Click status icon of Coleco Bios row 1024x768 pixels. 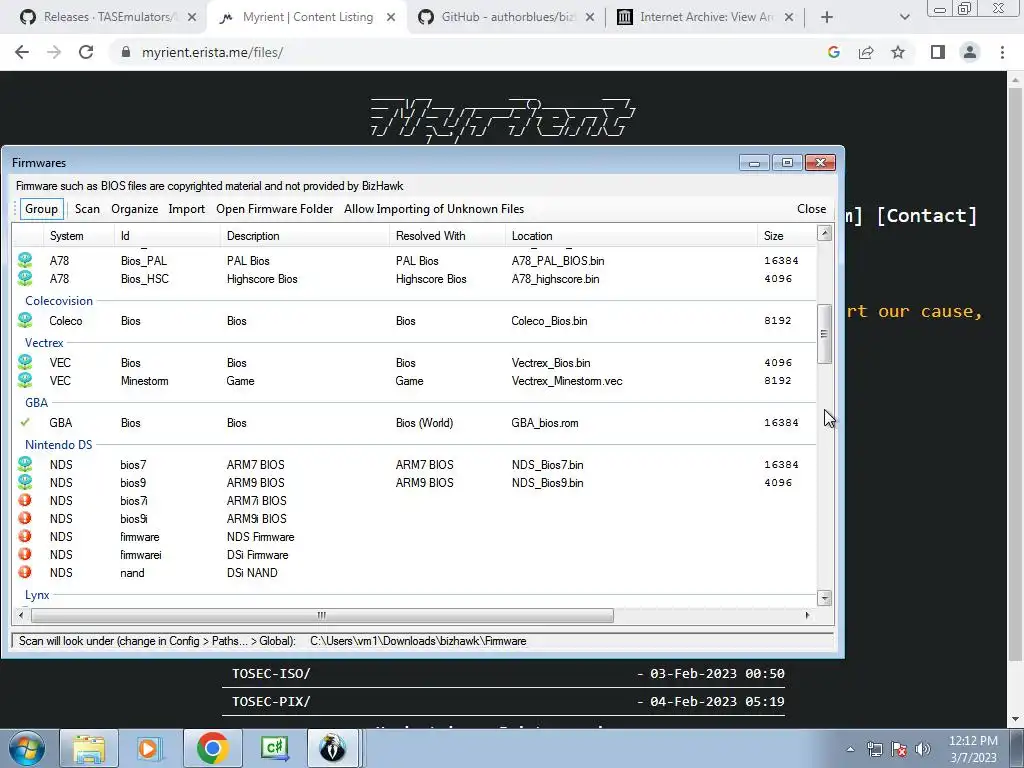[x=25, y=320]
